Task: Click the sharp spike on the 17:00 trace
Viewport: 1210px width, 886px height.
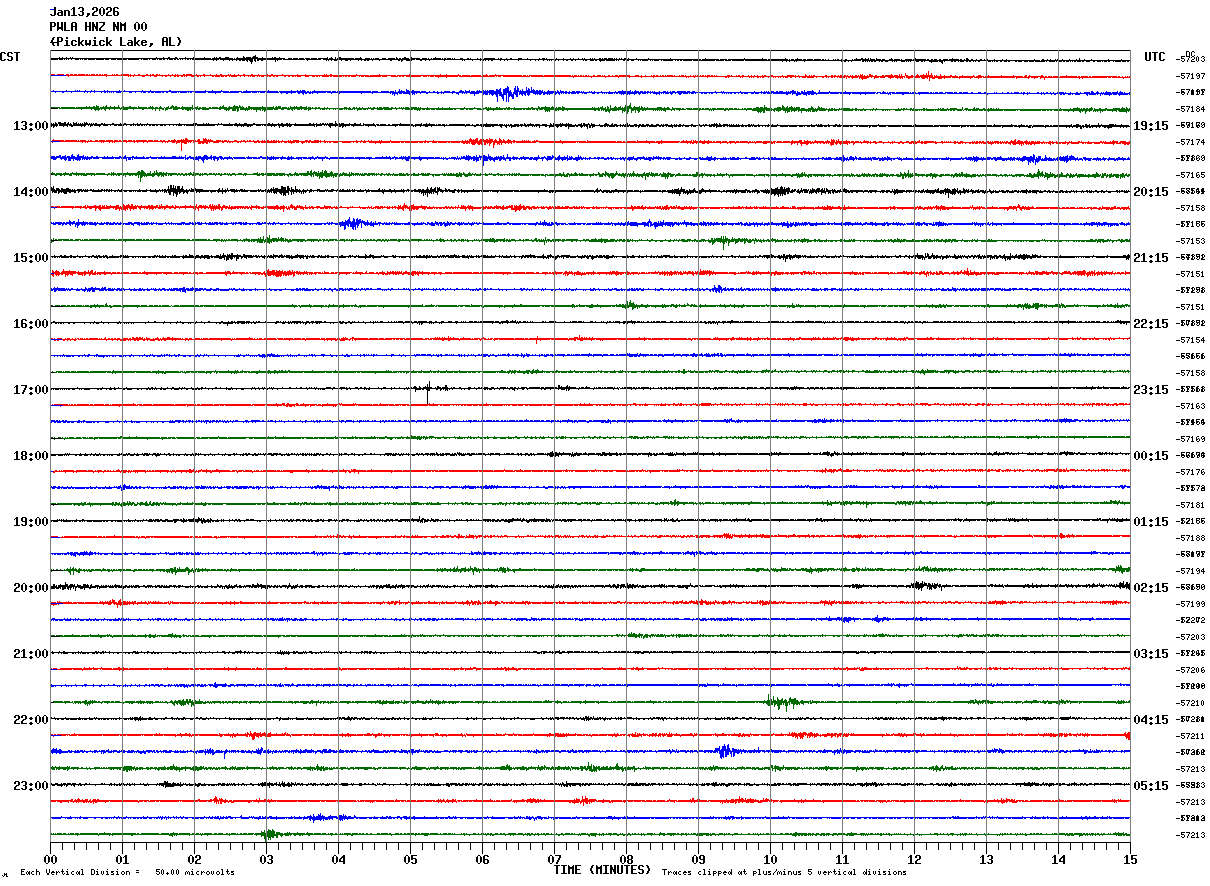Action: coord(428,392)
